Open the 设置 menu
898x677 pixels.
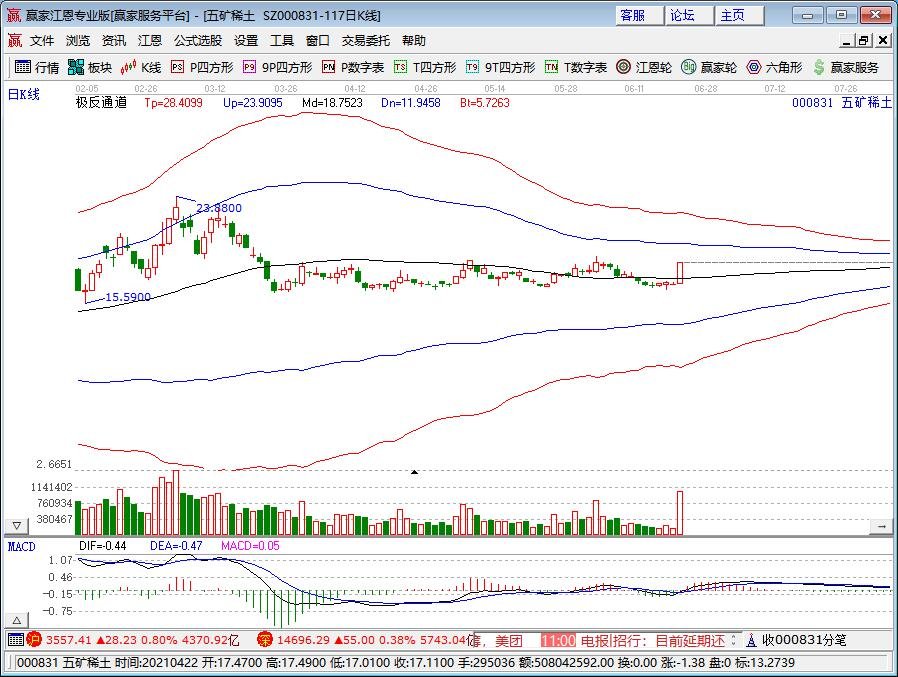coord(246,41)
